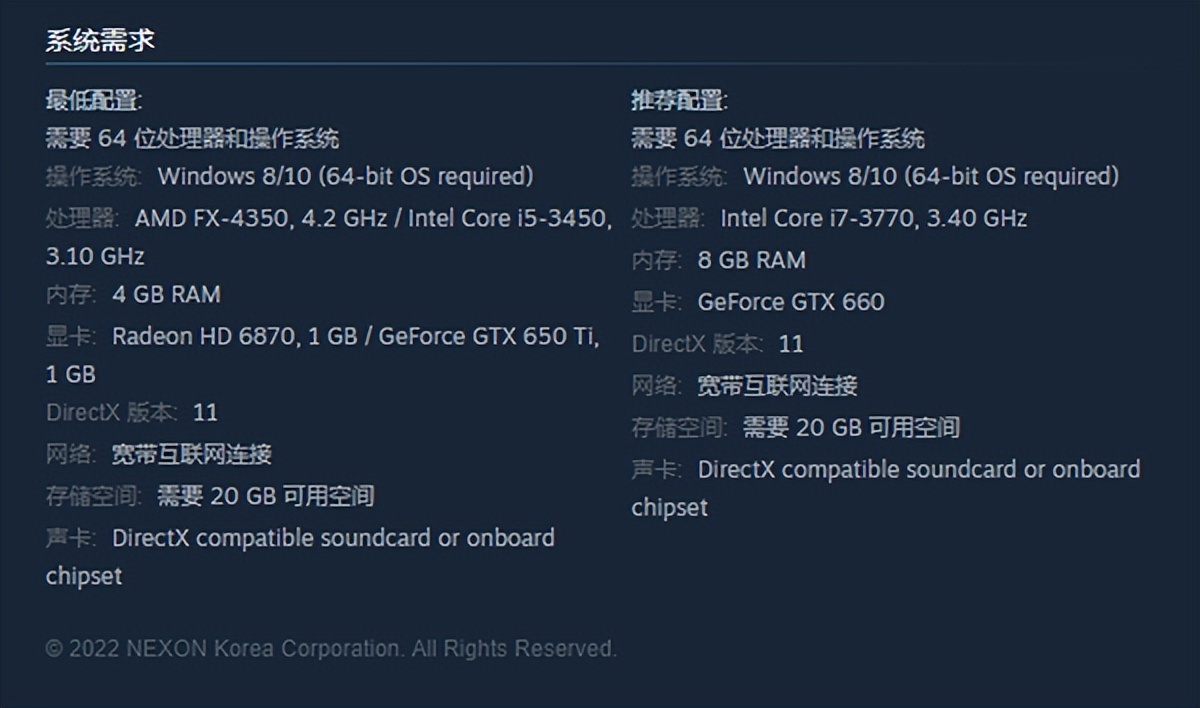Screen dimensions: 1200x708
Task: Click the NEXON Korea Corporation copyright notice
Action: (331, 649)
